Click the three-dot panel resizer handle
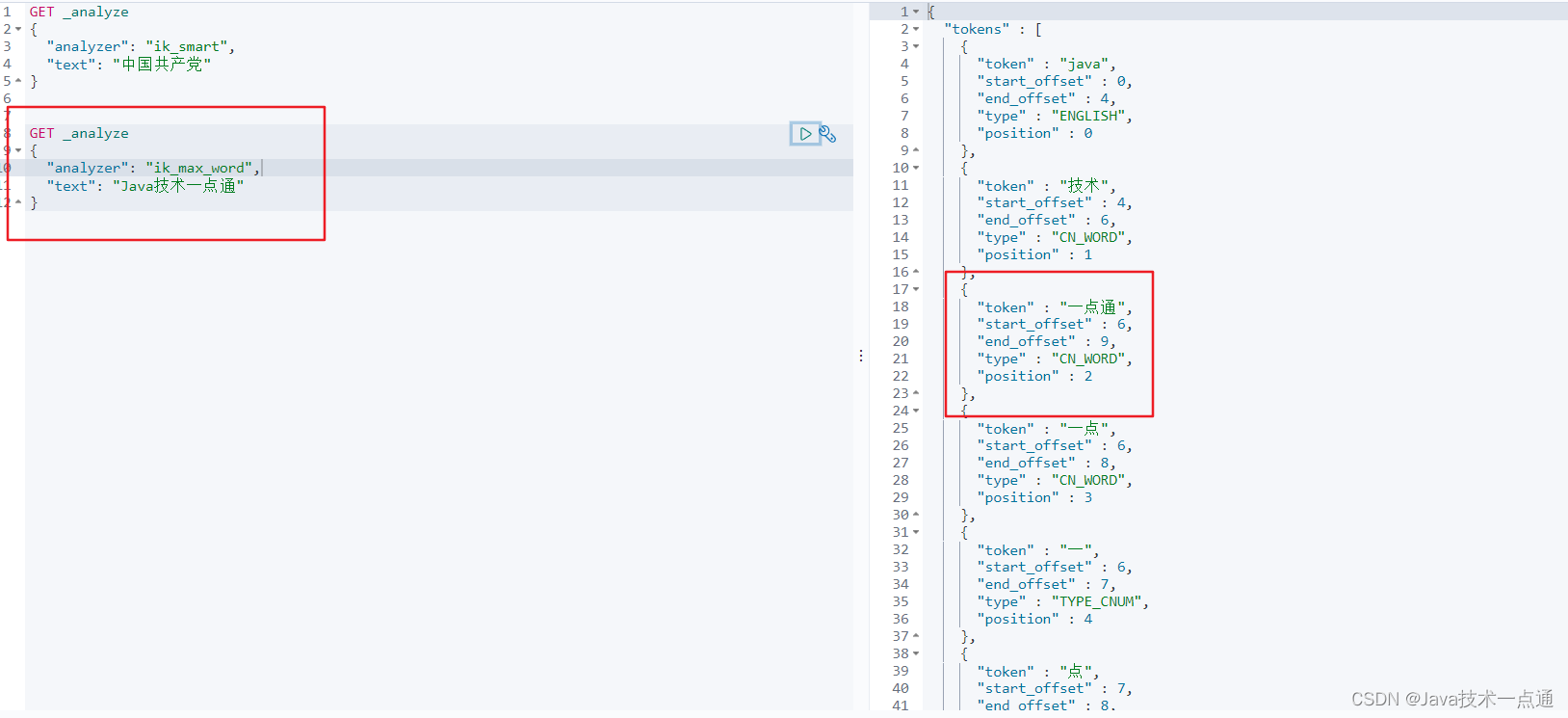The width and height of the screenshot is (1568, 718). point(861,356)
